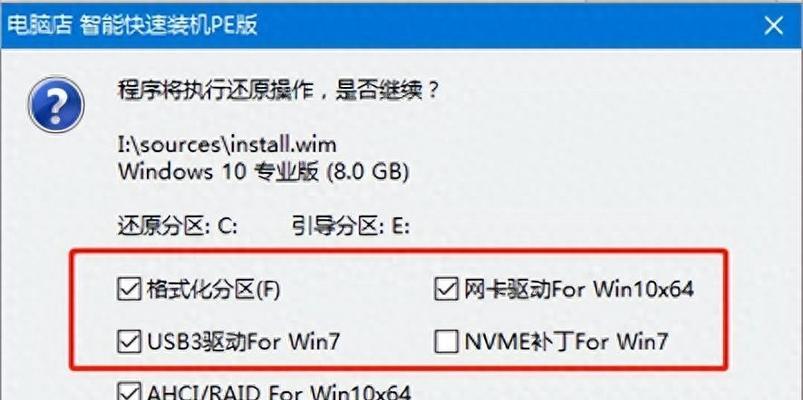Click the 网卡驱动For Win10x64 label text
Image resolution: width=803 pixels, height=400 pixels.
579,289
